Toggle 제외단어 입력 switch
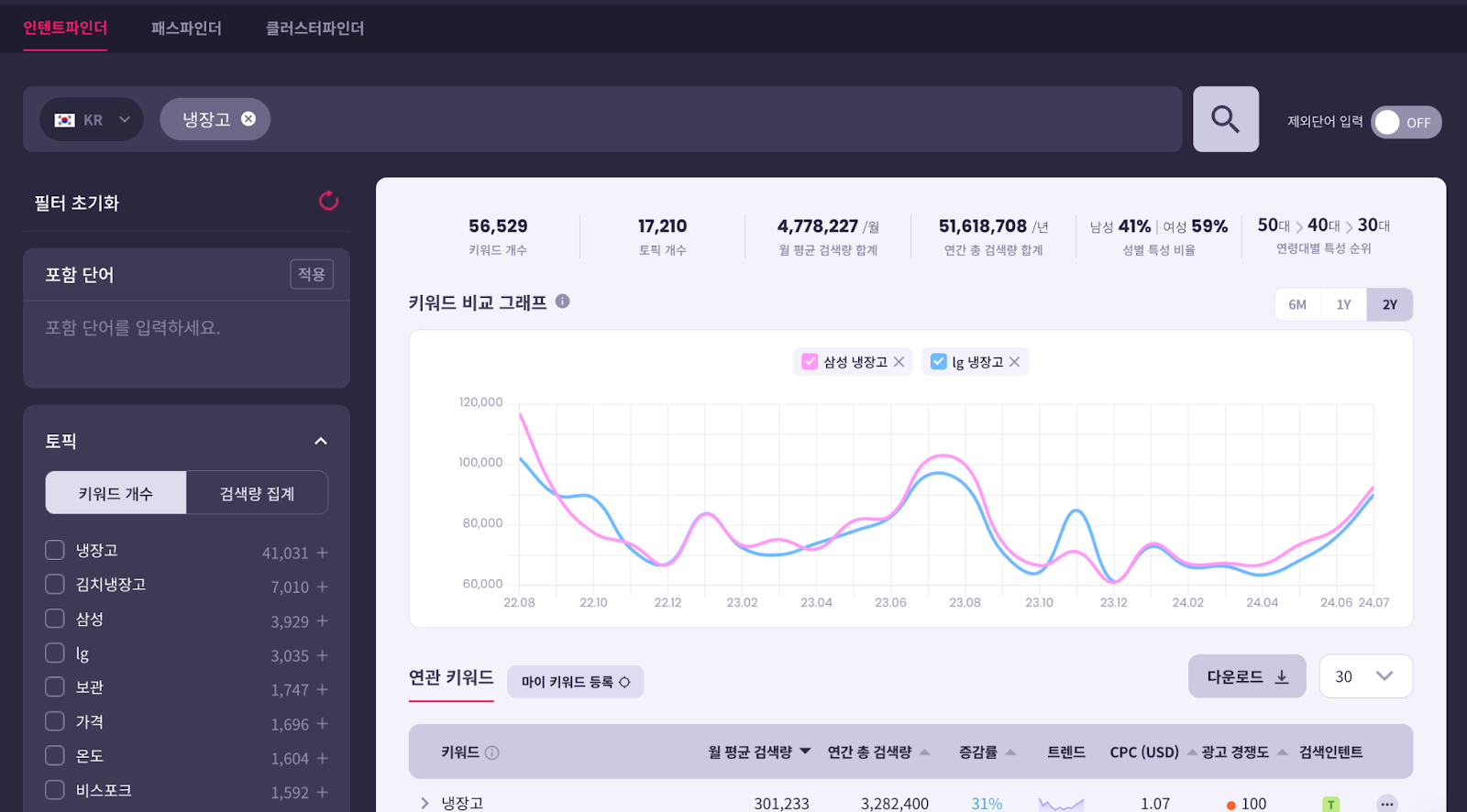The image size is (1467, 812). point(1406,122)
